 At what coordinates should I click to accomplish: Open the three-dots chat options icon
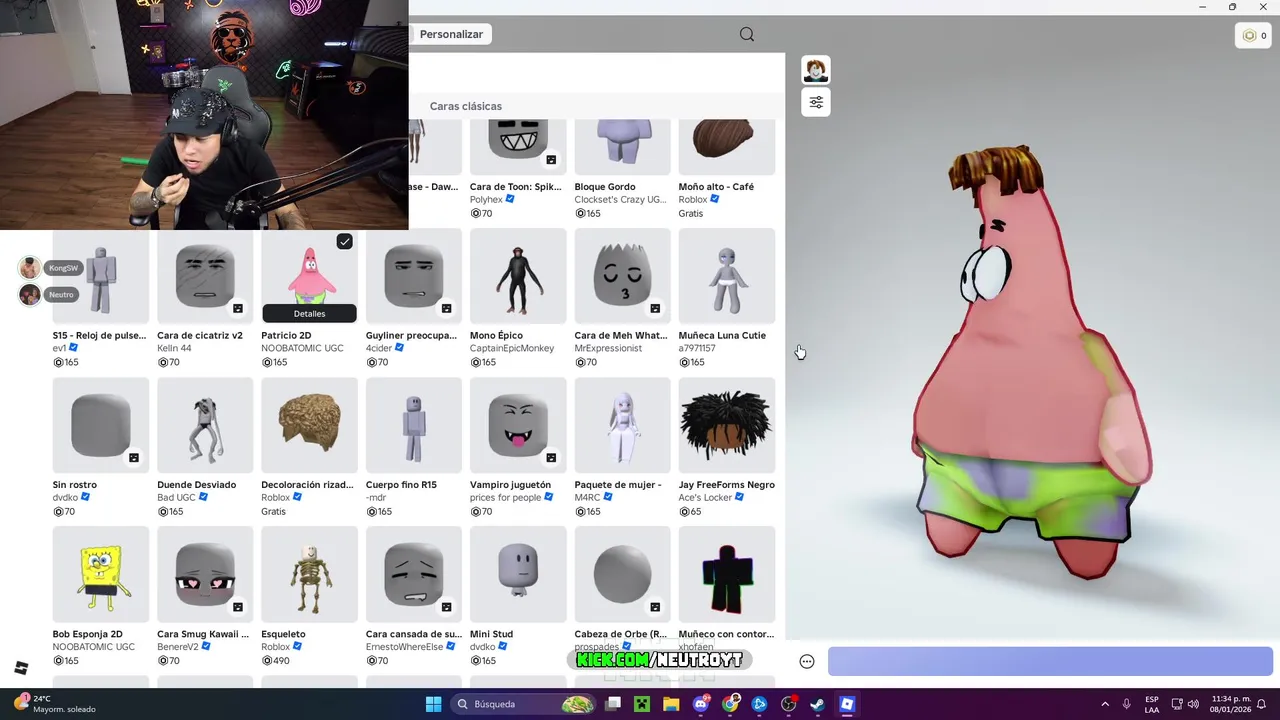807,661
